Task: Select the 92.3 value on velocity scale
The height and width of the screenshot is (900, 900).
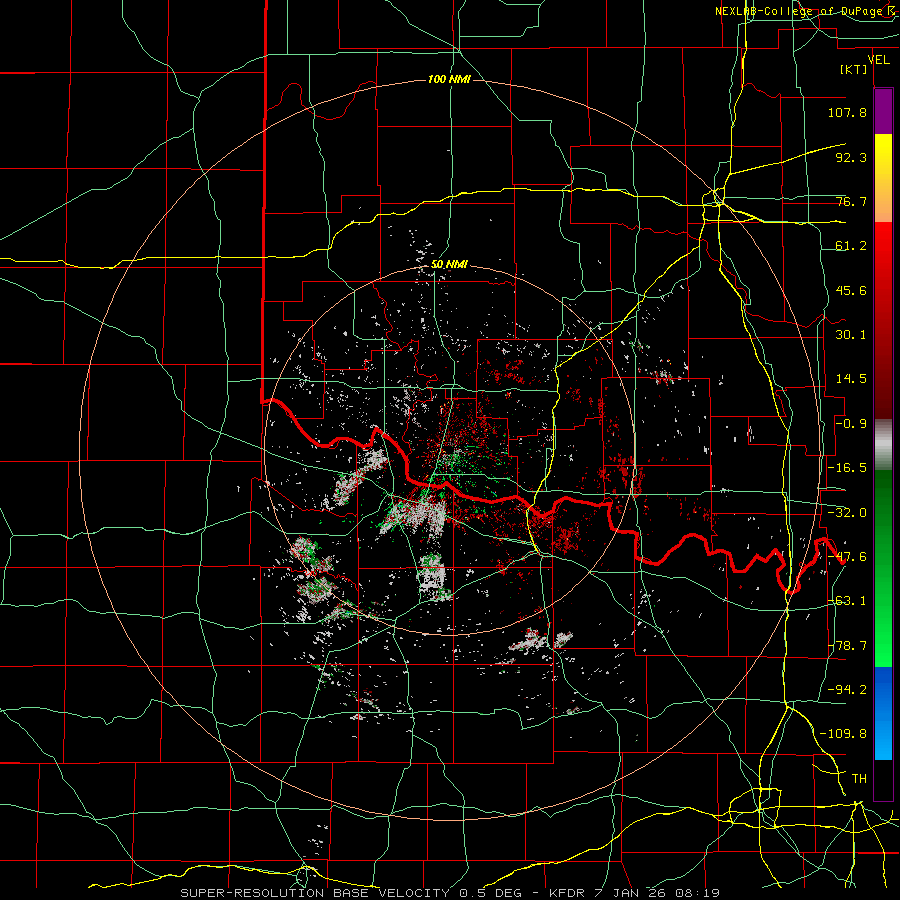Action: coord(851,157)
